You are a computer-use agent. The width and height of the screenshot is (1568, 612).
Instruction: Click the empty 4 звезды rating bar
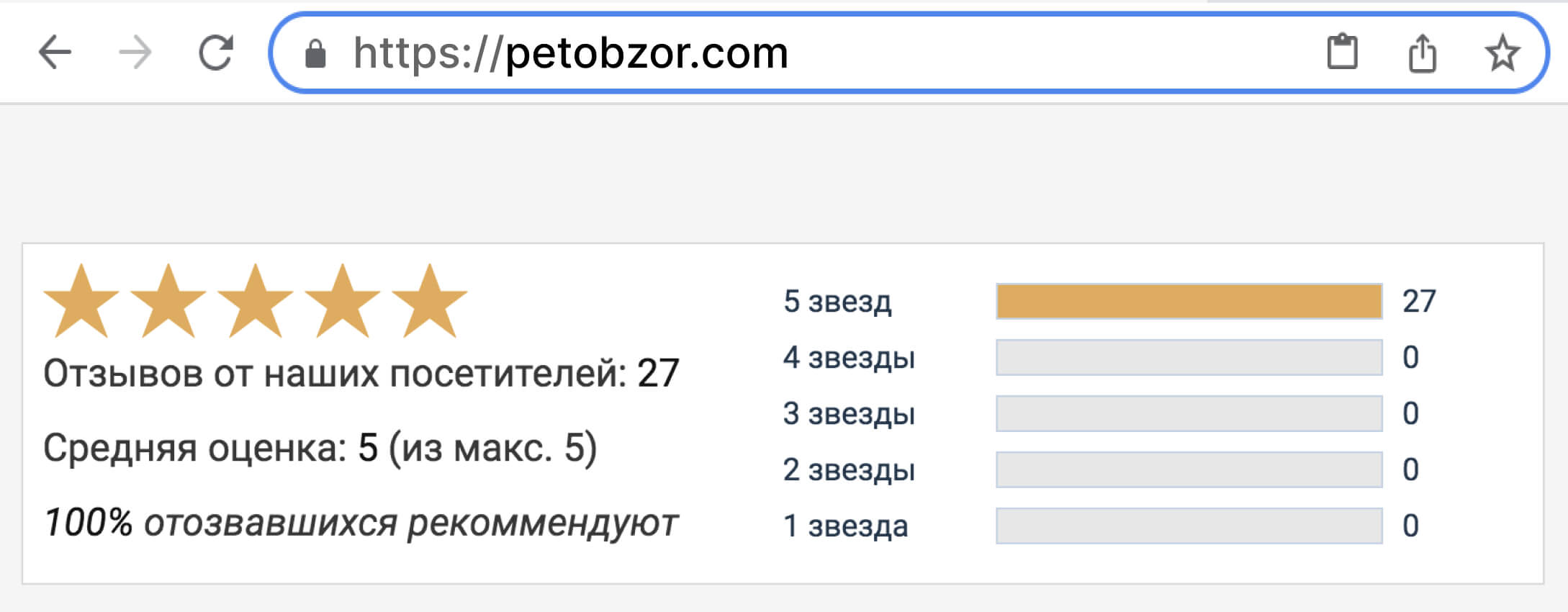point(1189,357)
